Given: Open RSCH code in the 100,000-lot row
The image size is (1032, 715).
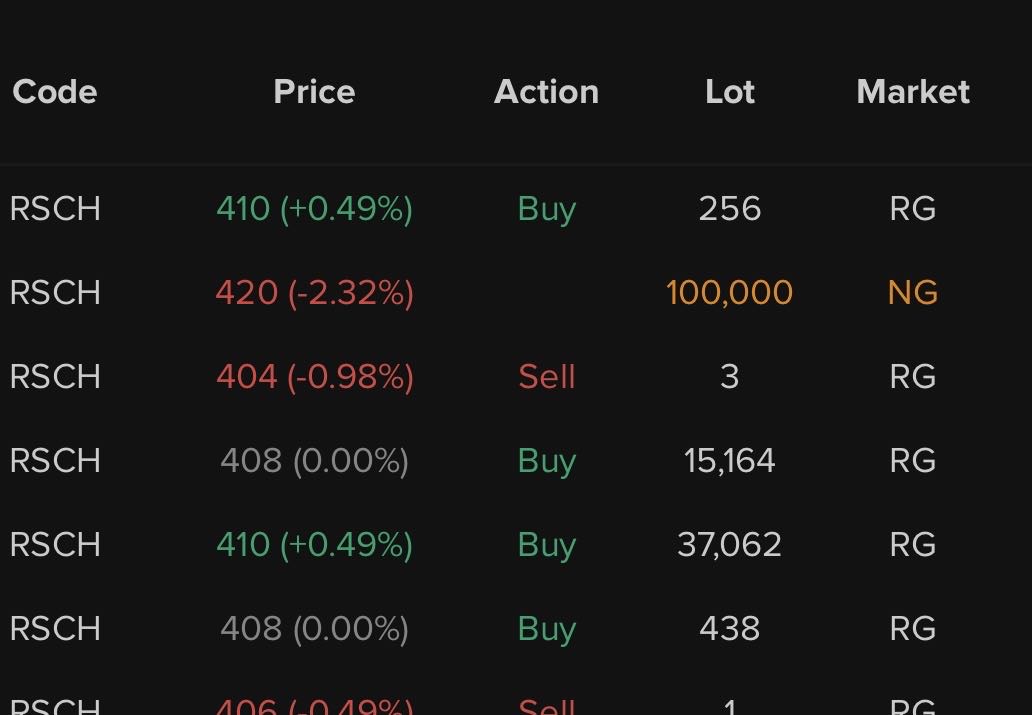Looking at the screenshot, I should coord(55,293).
